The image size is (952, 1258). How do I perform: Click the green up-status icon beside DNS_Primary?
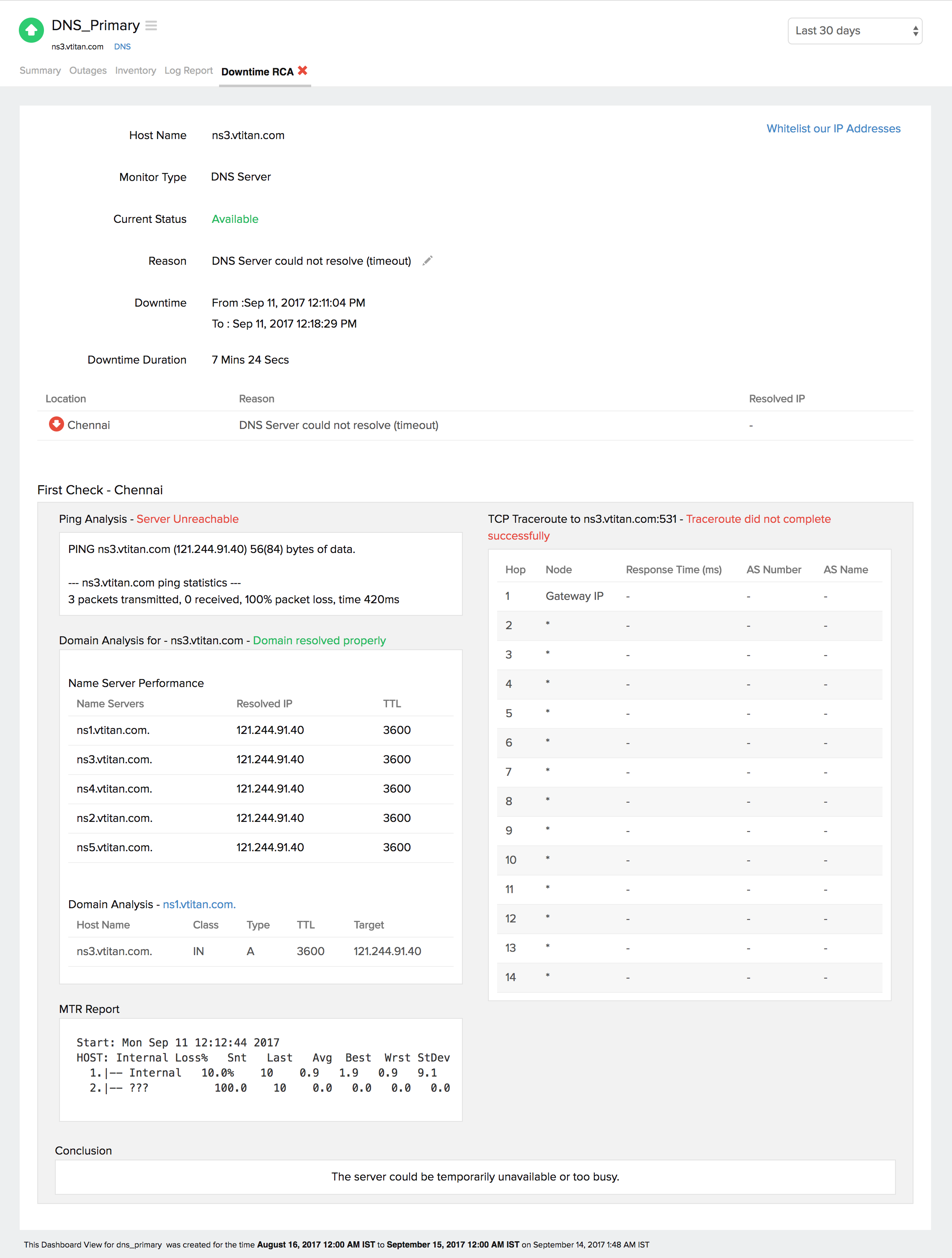31,30
